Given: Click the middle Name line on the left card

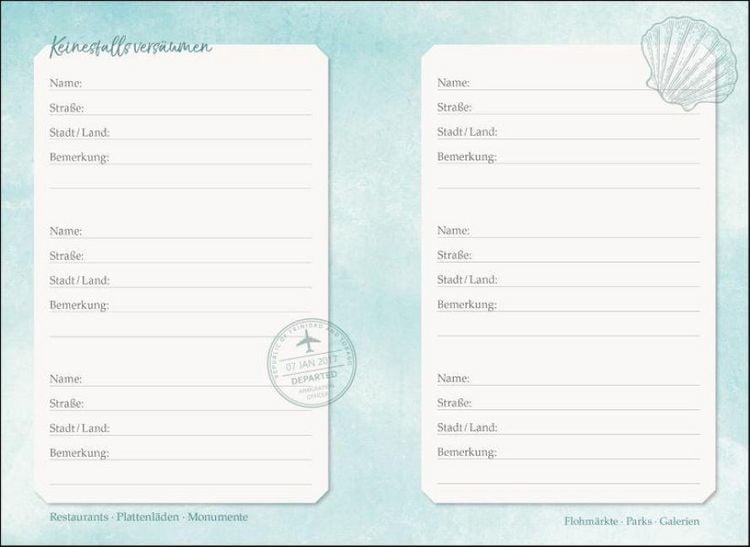Looking at the screenshot, I should click(180, 231).
